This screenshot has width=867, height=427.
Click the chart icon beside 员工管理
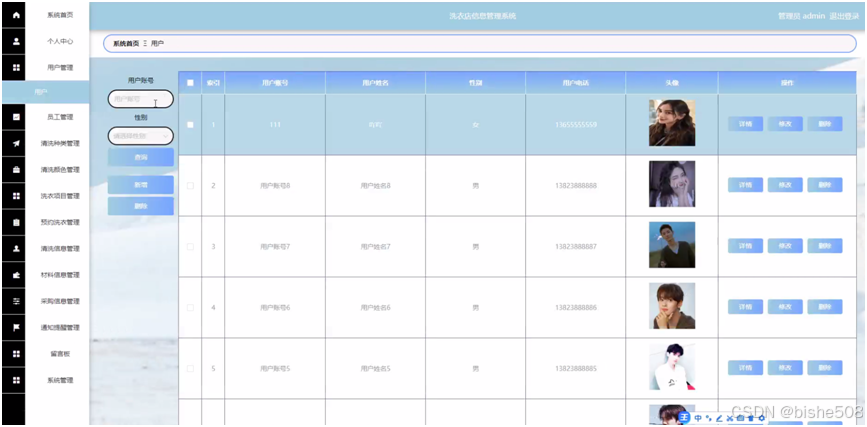click(16, 117)
